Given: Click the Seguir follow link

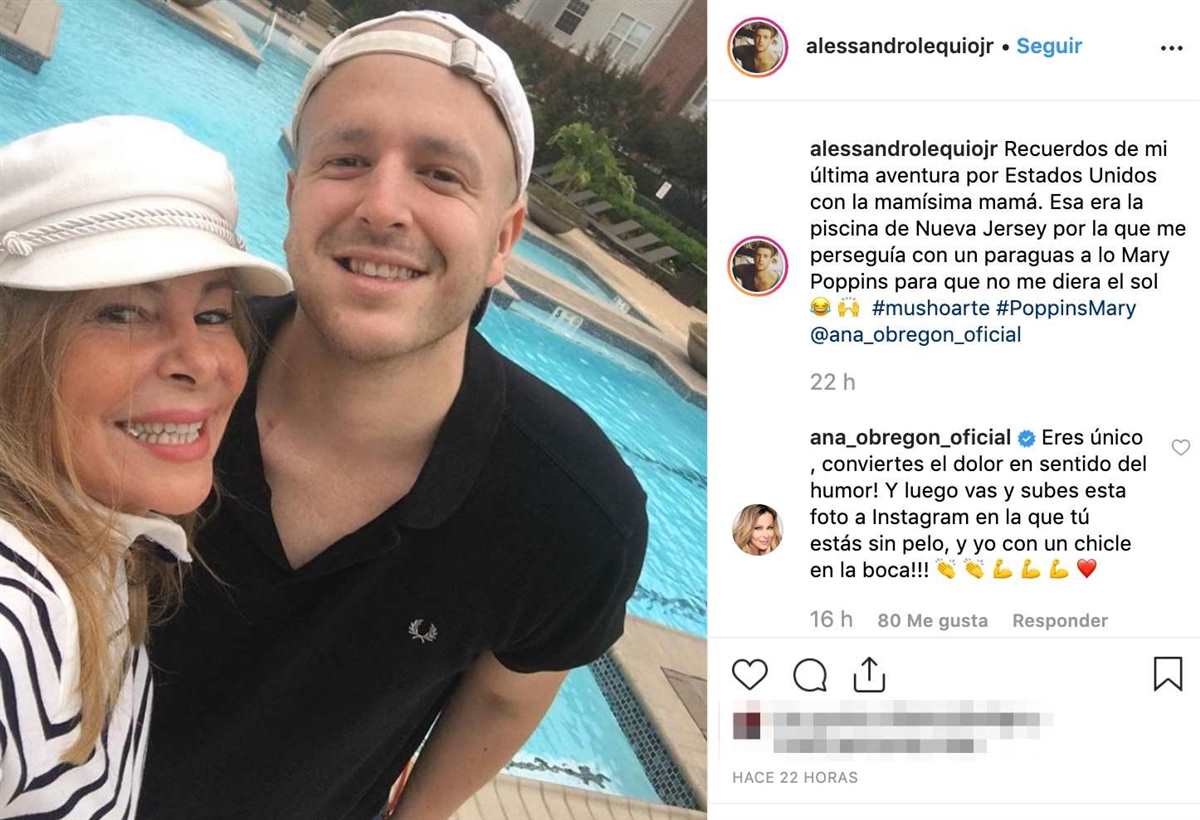Looking at the screenshot, I should click(1049, 46).
